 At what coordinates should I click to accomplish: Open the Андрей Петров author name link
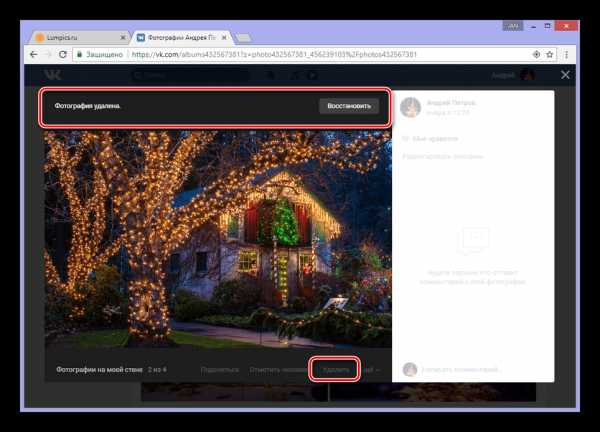[x=452, y=103]
